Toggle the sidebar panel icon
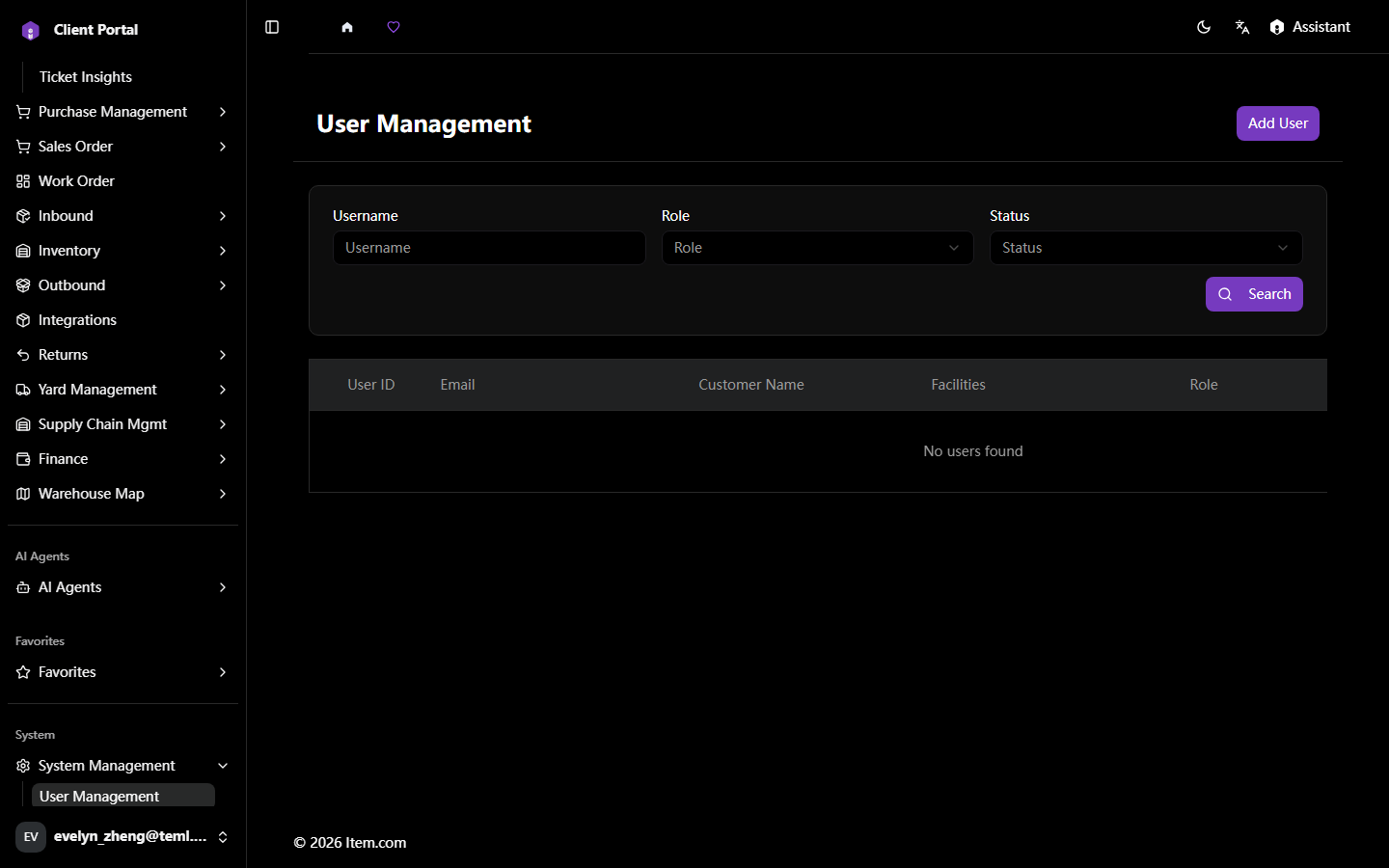The height and width of the screenshot is (868, 1389). pos(272,27)
